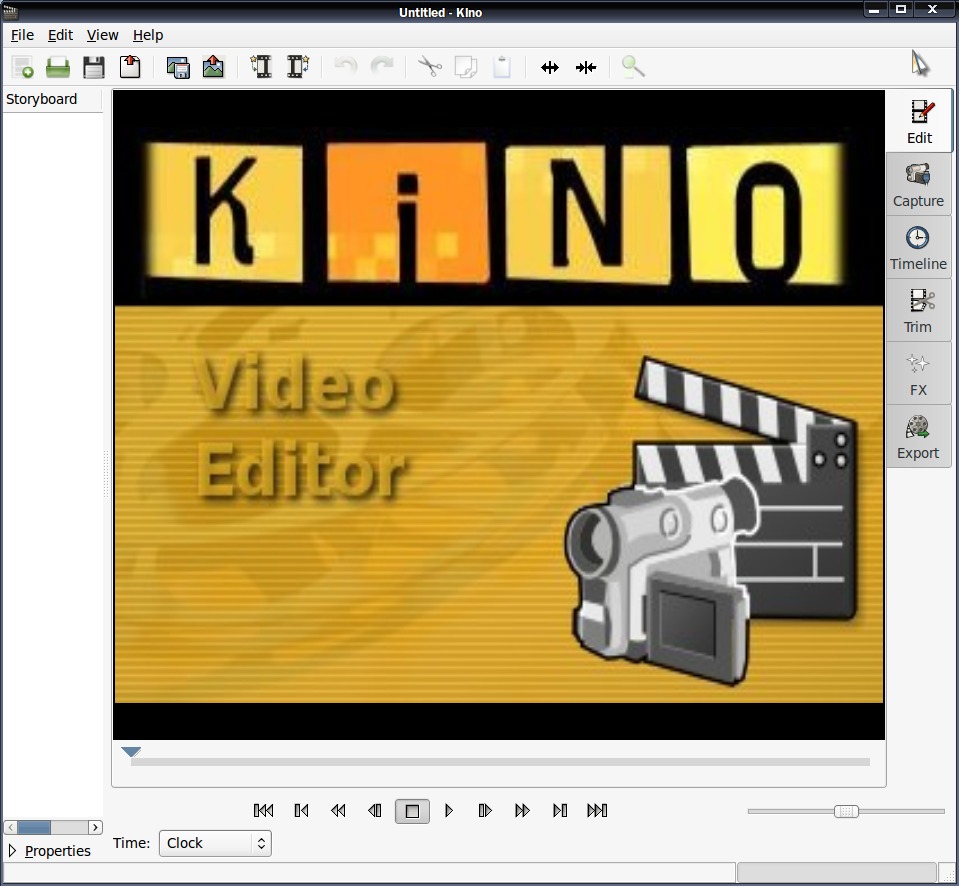Click the grey scrub bar track
Viewport: 959px width, 886px height.
pyautogui.click(x=500, y=762)
